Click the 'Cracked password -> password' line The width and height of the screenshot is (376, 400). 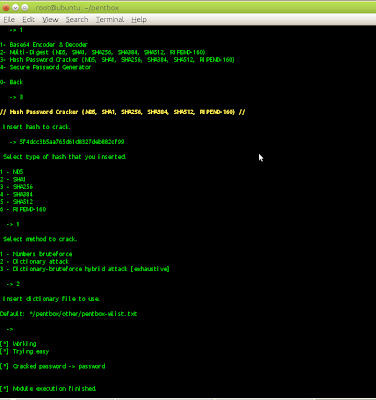click(x=53, y=366)
